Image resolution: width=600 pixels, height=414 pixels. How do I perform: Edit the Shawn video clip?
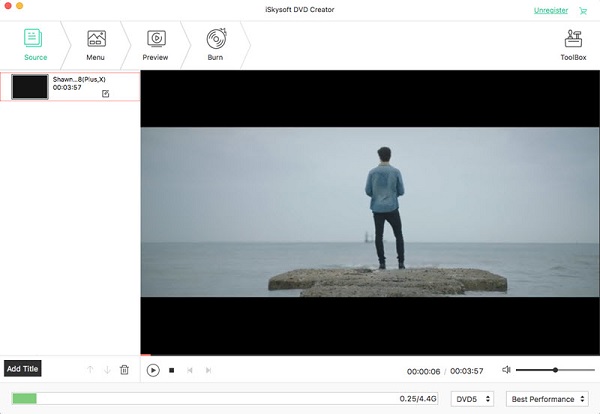tap(106, 94)
